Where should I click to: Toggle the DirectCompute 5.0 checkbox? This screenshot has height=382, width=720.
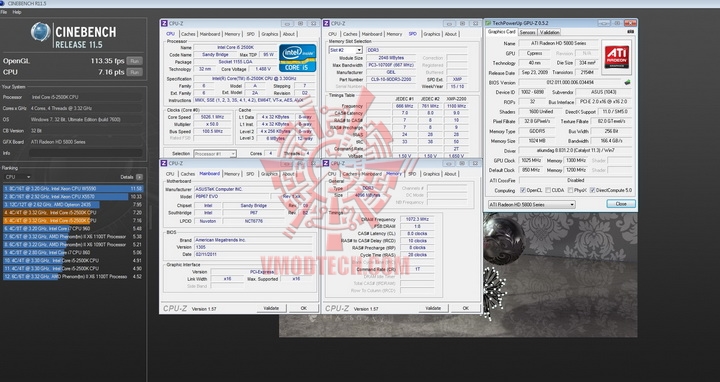tap(592, 190)
